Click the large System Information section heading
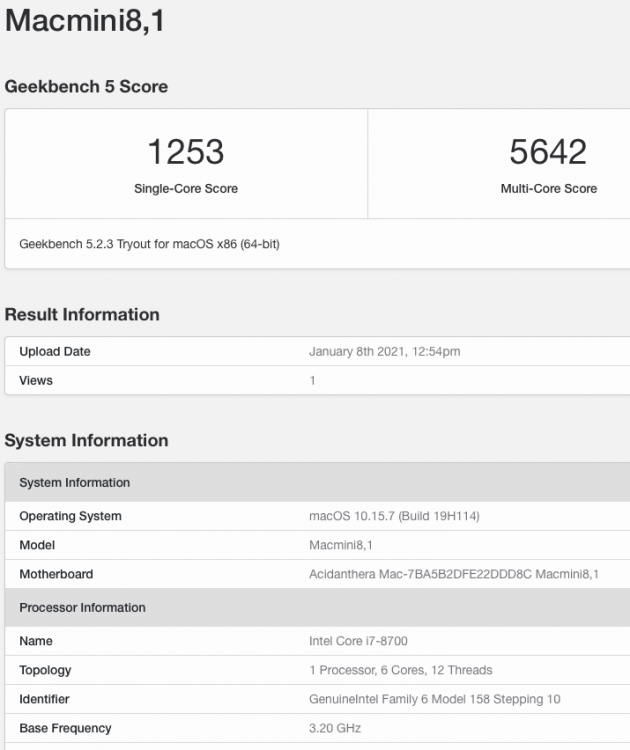Image resolution: width=630 pixels, height=750 pixels. click(x=86, y=441)
